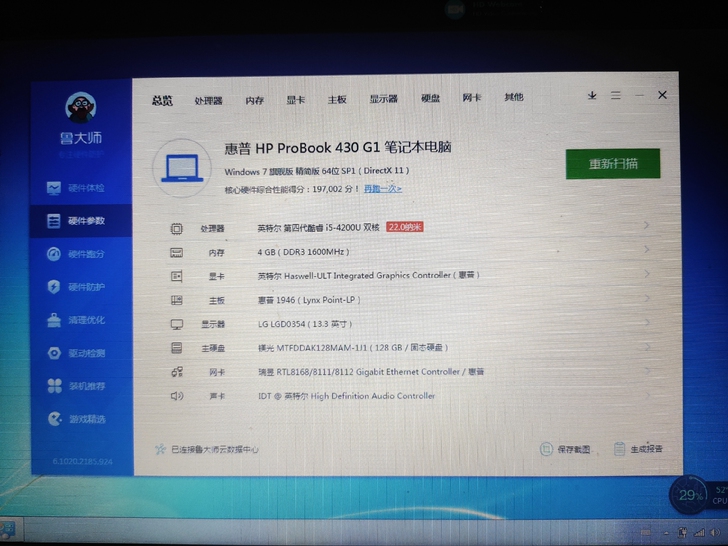Image resolution: width=728 pixels, height=546 pixels.
Task: Click the 处理器 chip icon
Action: coord(176,228)
